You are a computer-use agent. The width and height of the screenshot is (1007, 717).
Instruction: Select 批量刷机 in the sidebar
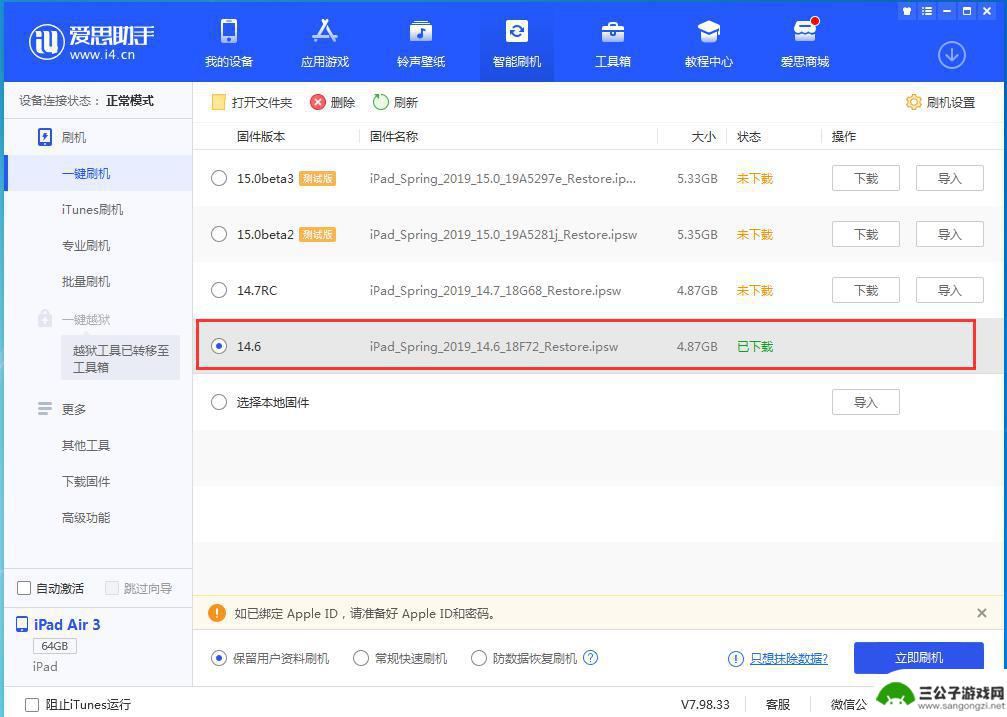click(x=86, y=281)
